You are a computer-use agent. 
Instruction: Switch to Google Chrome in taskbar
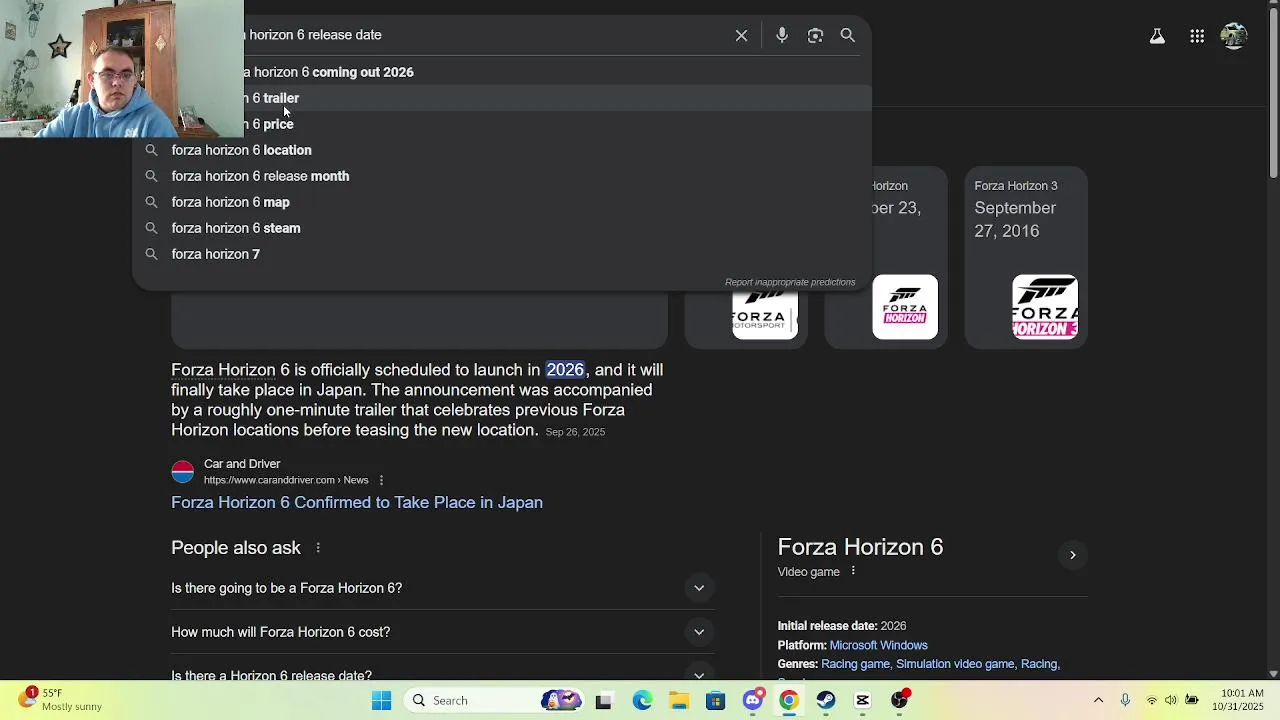[789, 701]
